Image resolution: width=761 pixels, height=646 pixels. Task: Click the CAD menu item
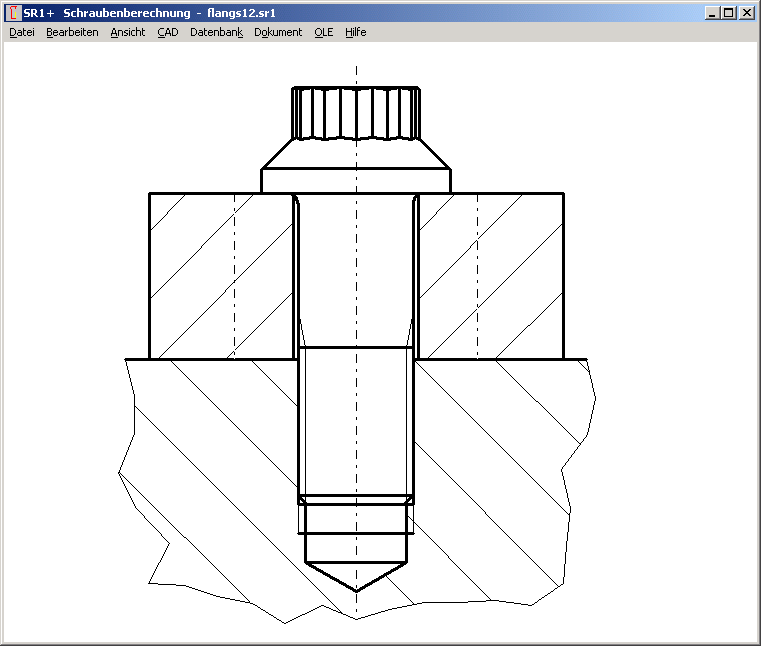coord(167,32)
